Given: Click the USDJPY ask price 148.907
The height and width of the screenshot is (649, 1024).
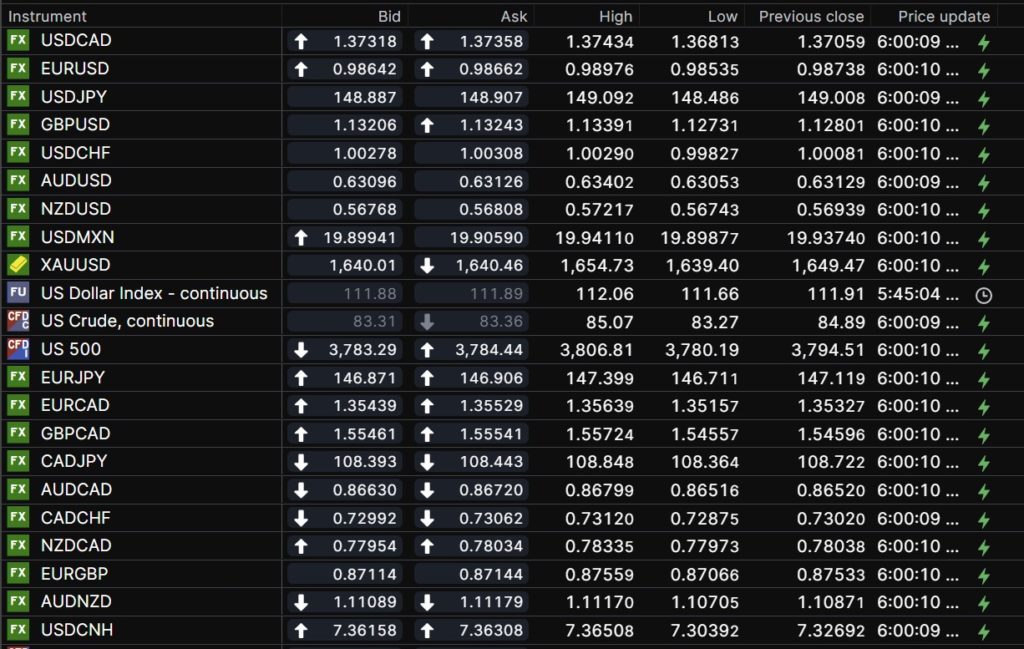Looking at the screenshot, I should click(490, 97).
